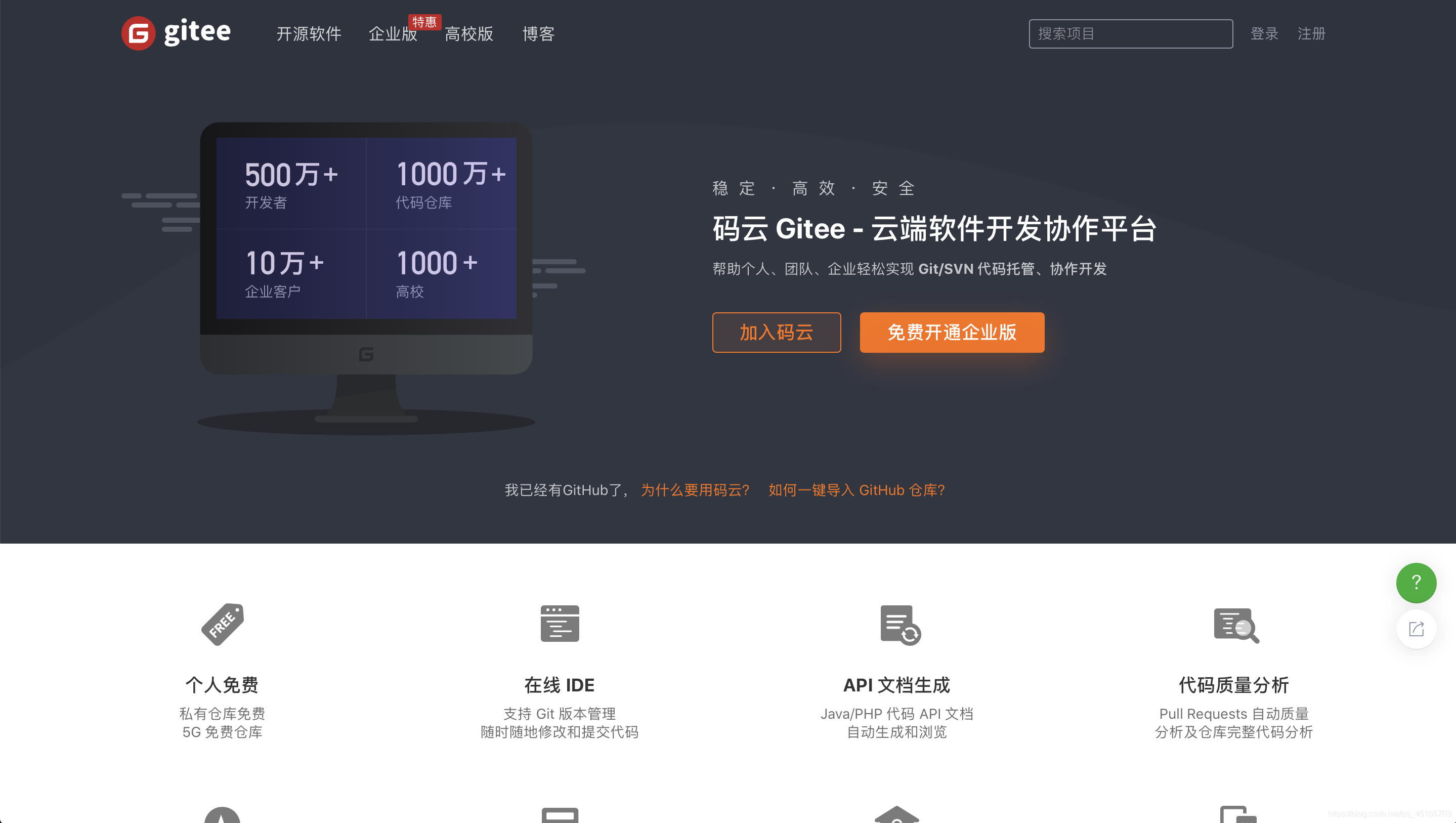1456x823 pixels.
Task: Click the 代码质量分析 heading
Action: coord(1234,685)
